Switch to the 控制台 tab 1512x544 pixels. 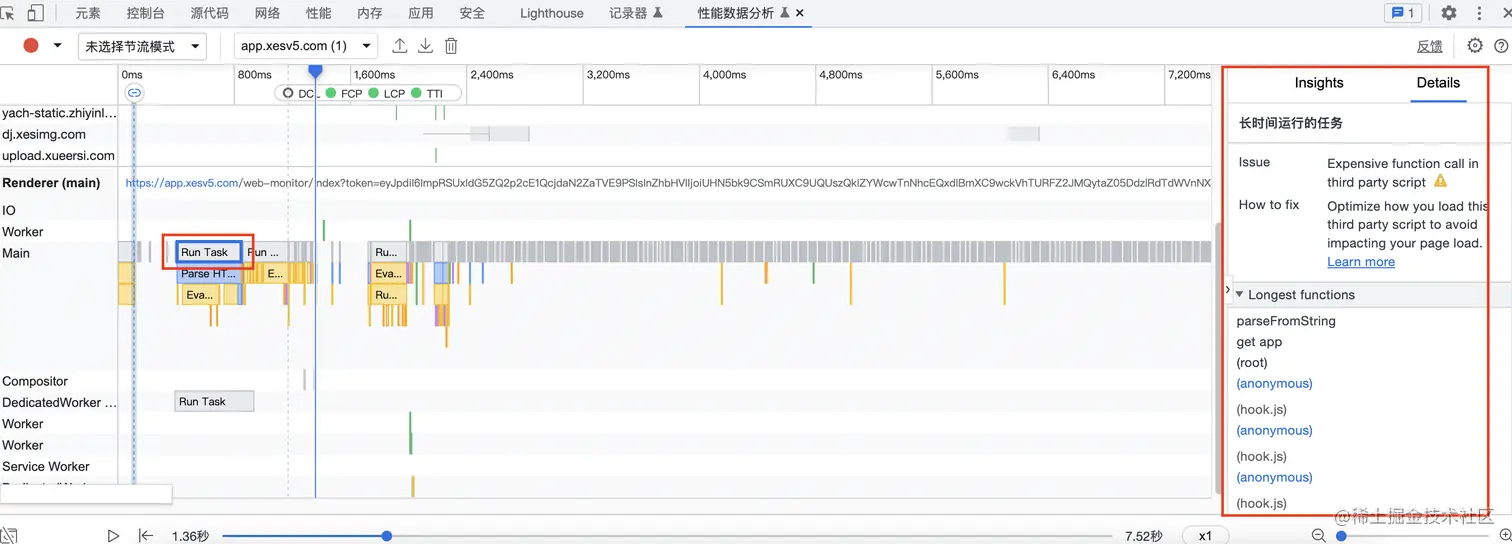(x=146, y=13)
